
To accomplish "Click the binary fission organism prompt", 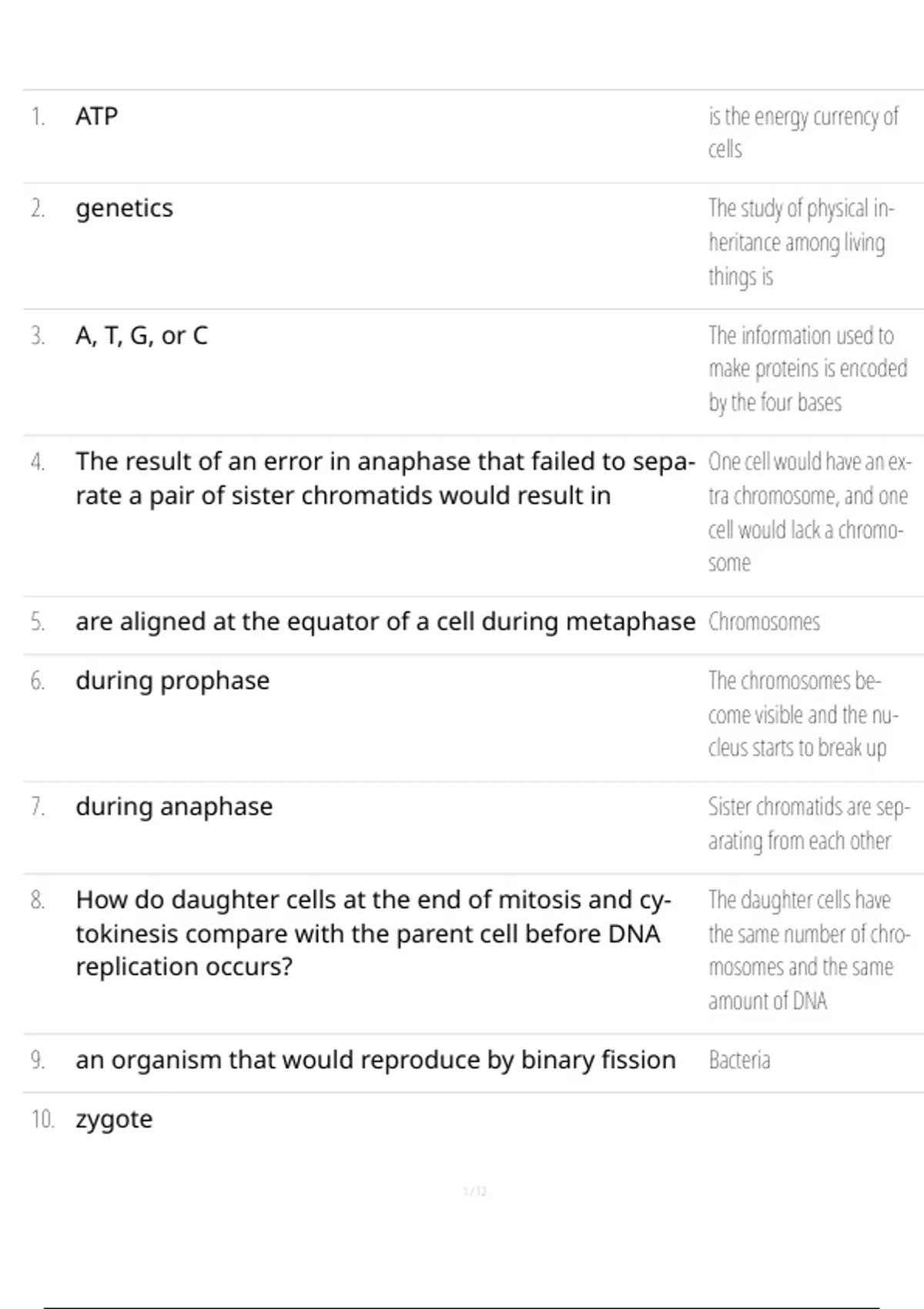I will pyautogui.click(x=375, y=1060).
